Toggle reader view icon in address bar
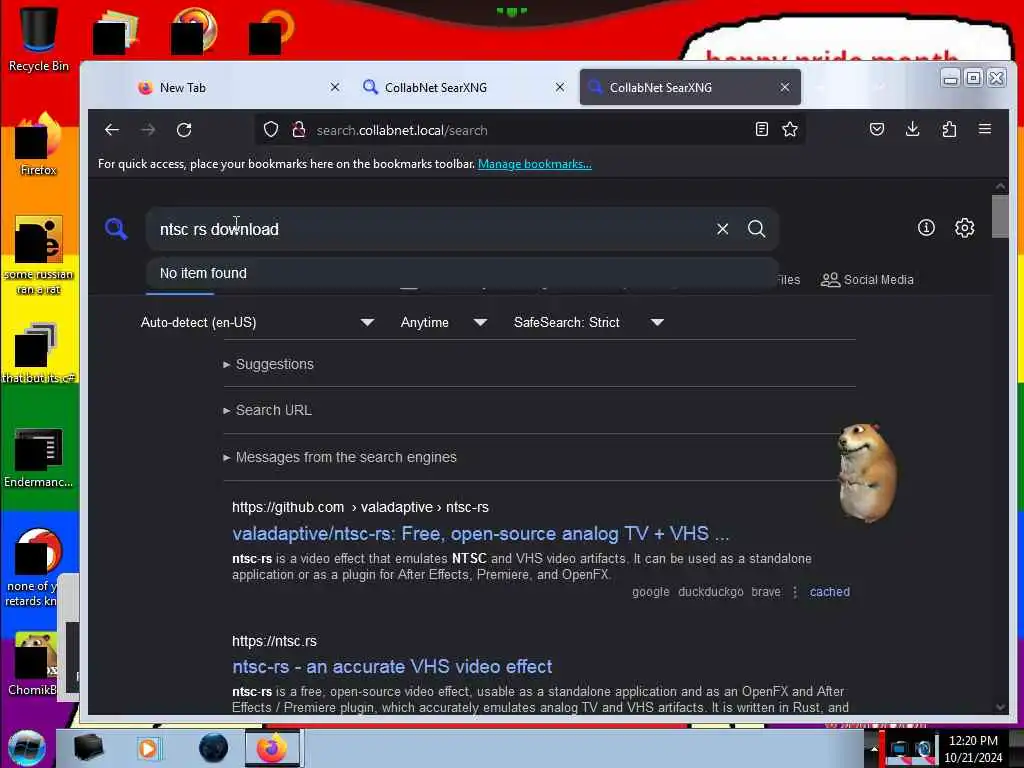Image resolution: width=1024 pixels, height=768 pixels. [761, 129]
